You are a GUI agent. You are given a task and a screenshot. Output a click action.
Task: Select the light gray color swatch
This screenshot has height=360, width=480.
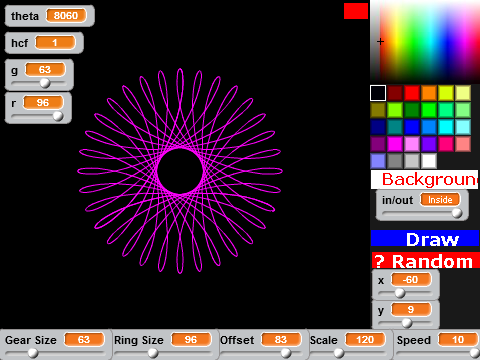412,161
